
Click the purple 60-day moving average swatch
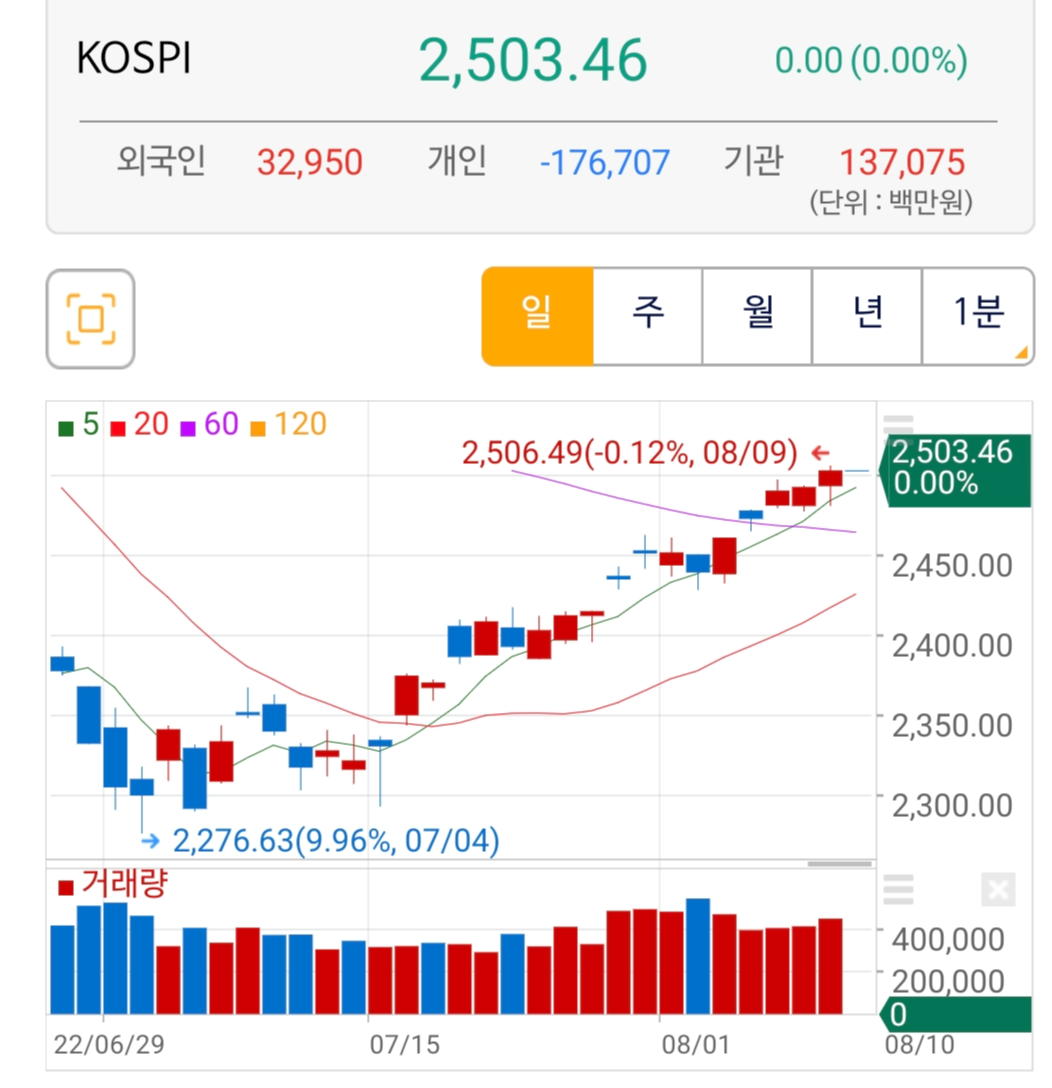[187, 429]
